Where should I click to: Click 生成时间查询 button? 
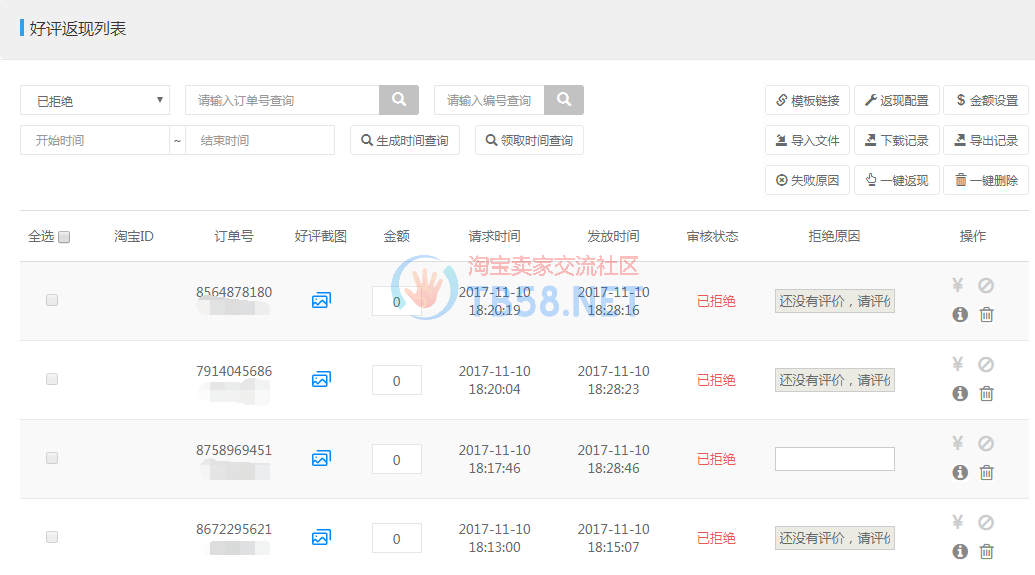[x=405, y=140]
